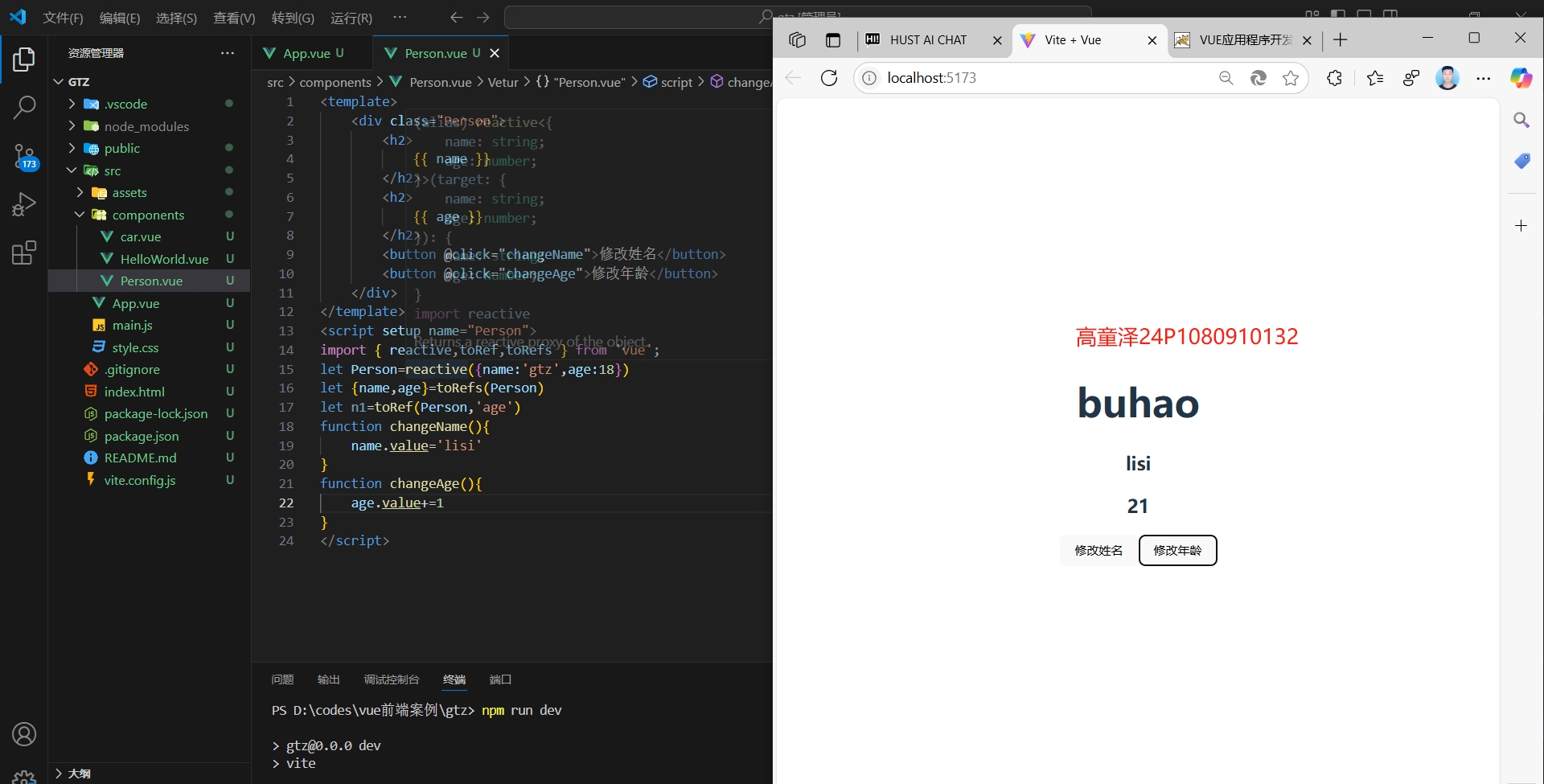Open the Accounts menu in activity bar

[24, 734]
